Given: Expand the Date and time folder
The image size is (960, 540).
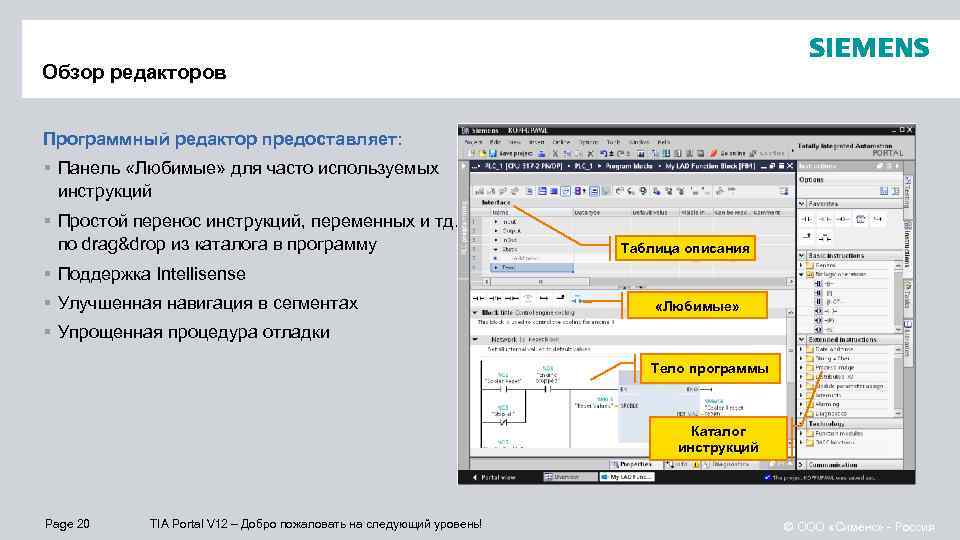Looking at the screenshot, I should coord(801,349).
